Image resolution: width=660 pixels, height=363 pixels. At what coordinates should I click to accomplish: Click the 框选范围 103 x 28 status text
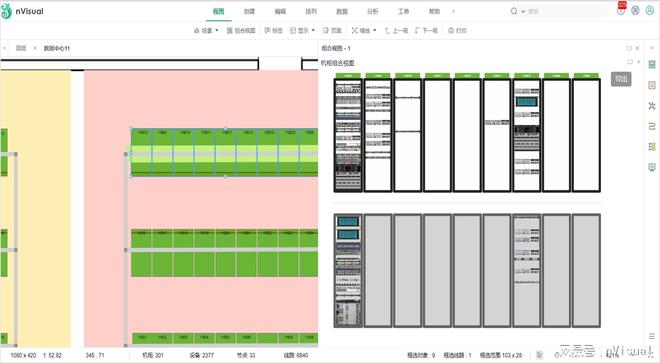501,355
